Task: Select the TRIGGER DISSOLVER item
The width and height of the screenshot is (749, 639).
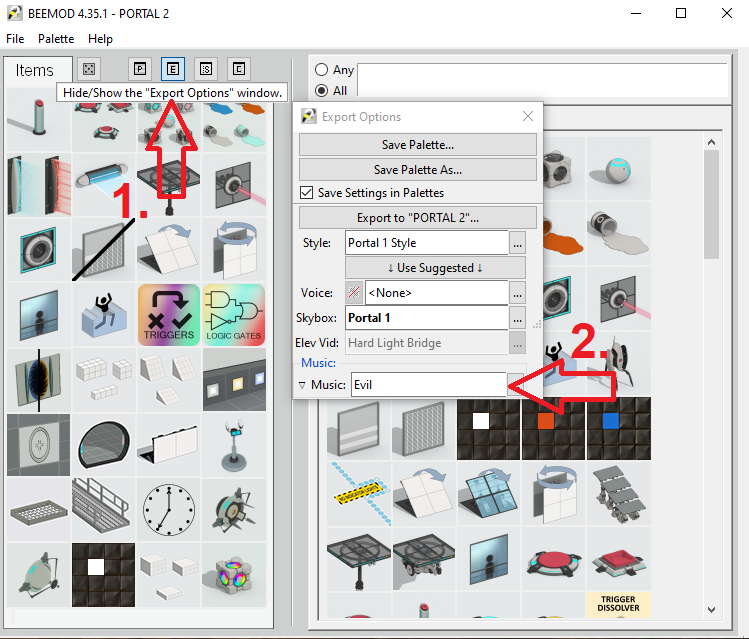Action: (619, 605)
